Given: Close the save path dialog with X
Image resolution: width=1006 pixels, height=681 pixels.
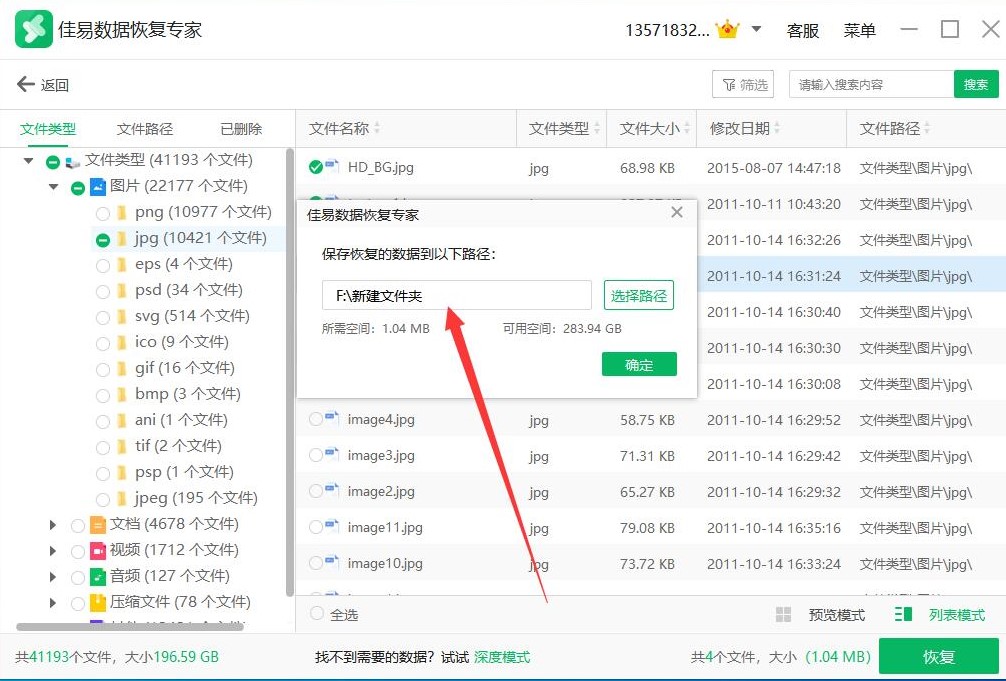Looking at the screenshot, I should [x=677, y=212].
